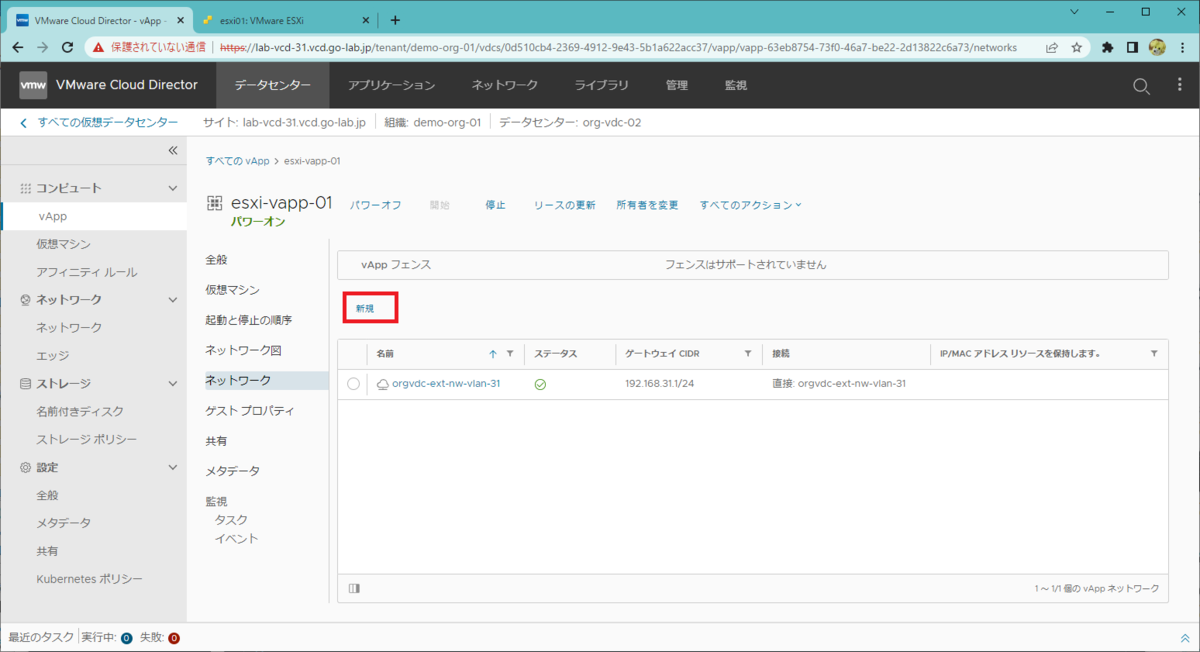Click the green status check for orgvdc-ext-nw-vlan-31

[x=540, y=384]
